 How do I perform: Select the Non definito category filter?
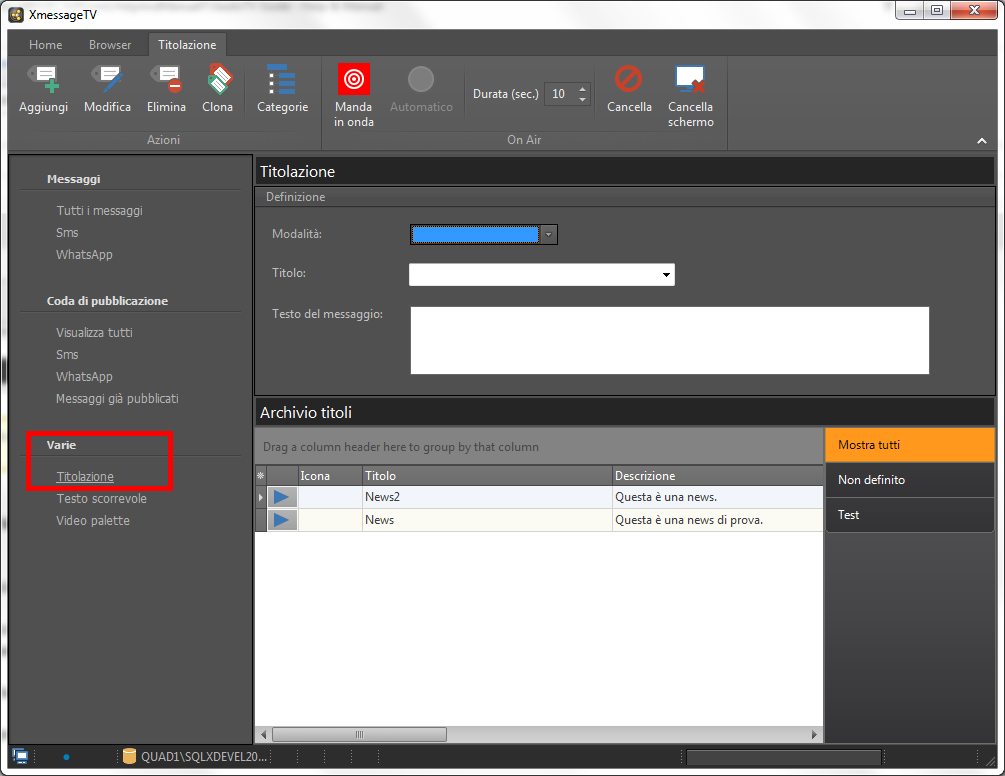(x=909, y=480)
